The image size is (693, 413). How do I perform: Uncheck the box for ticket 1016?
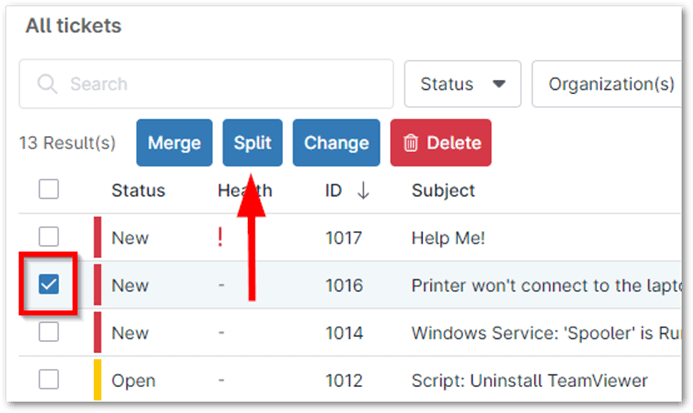pyautogui.click(x=49, y=285)
